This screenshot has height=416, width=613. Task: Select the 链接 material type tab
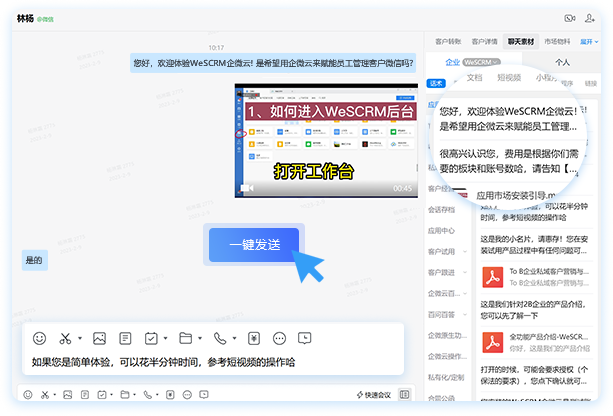click(590, 83)
